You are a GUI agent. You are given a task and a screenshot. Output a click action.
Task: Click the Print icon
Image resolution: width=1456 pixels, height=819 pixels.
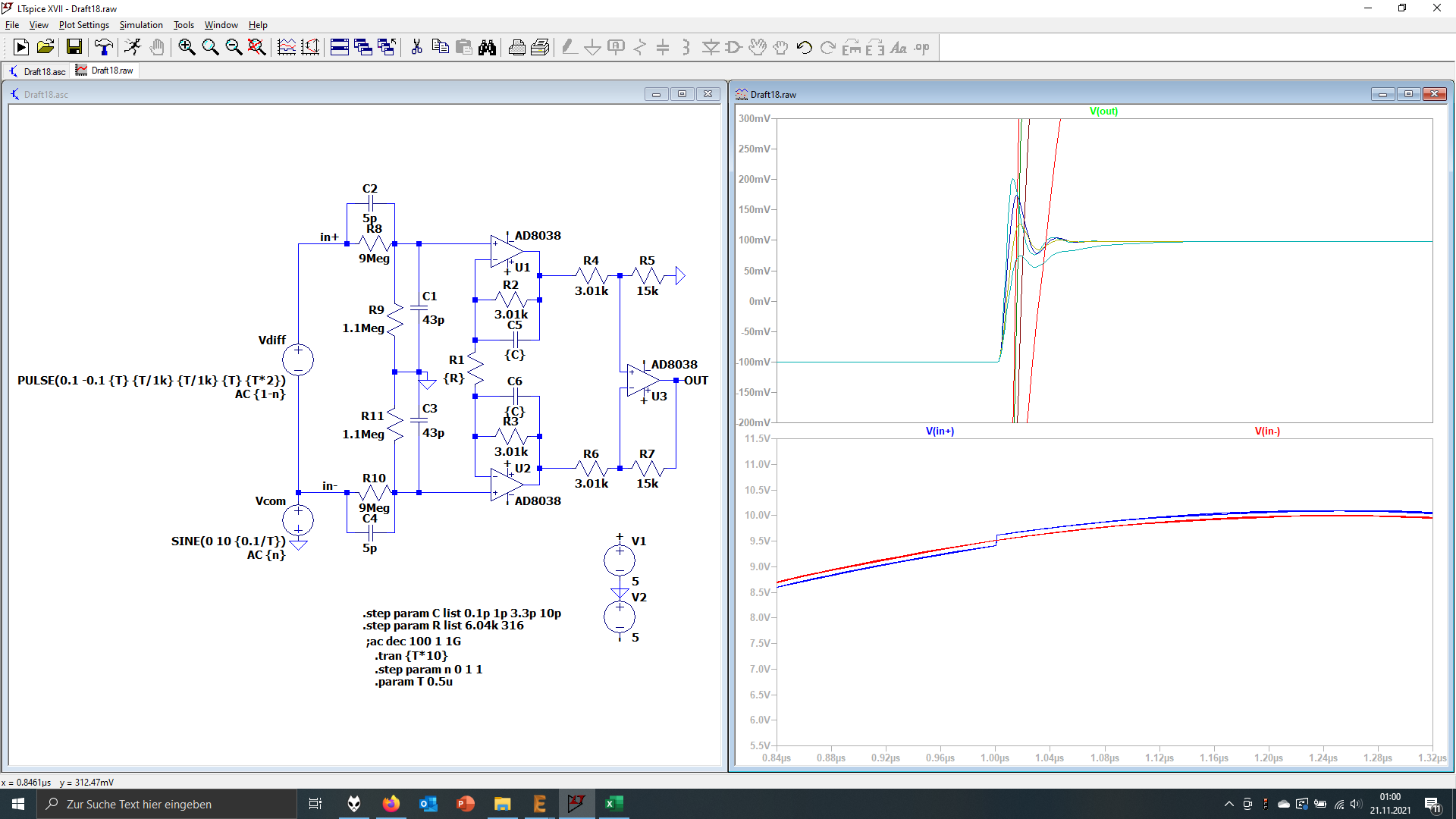click(516, 47)
